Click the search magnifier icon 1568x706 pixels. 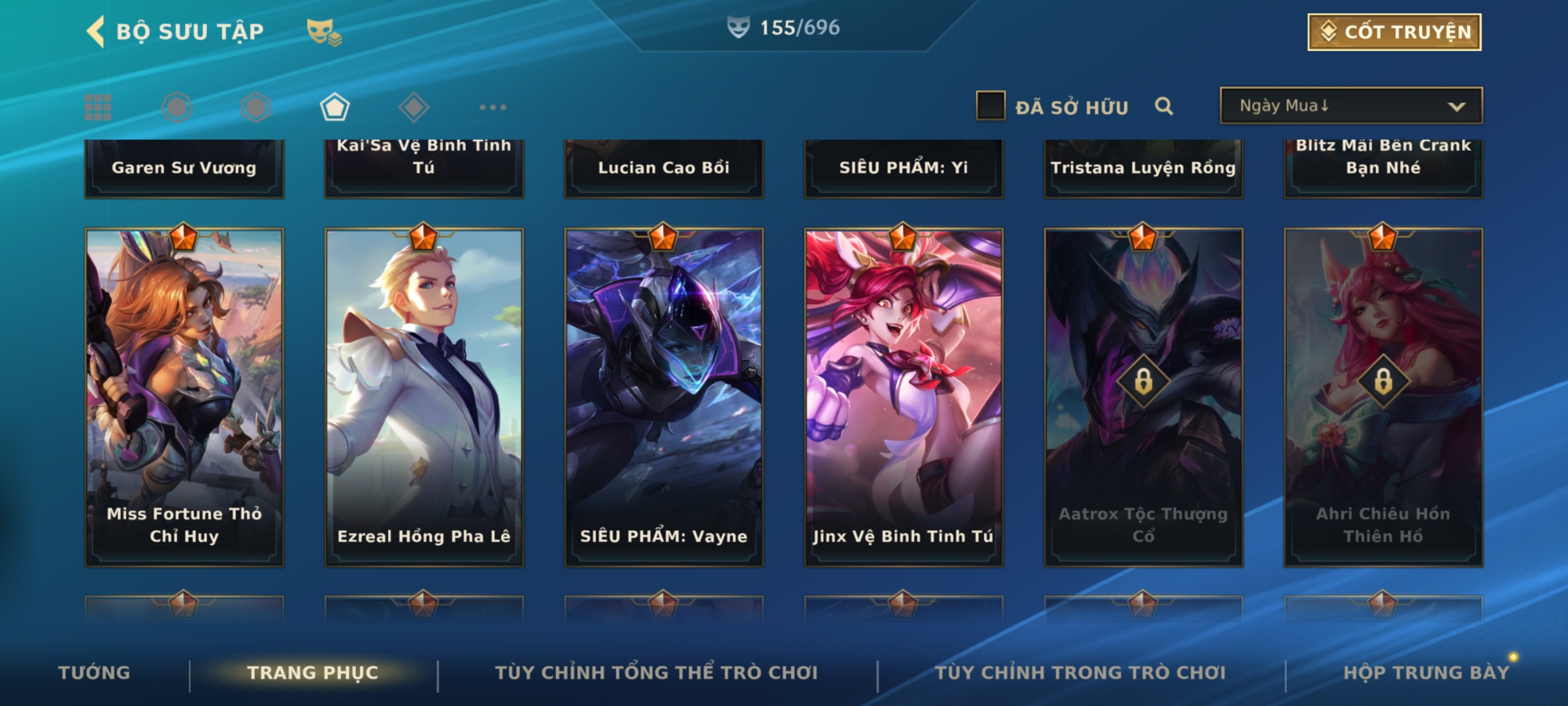coord(1164,106)
